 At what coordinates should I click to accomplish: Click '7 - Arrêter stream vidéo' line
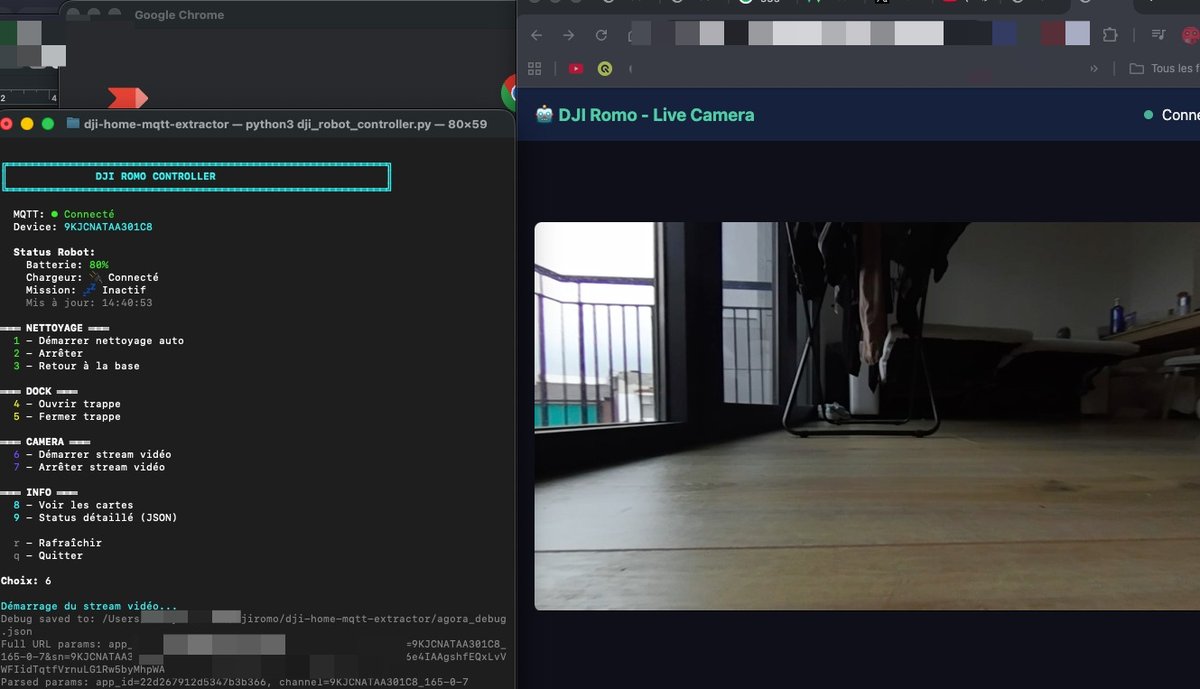tap(89, 467)
